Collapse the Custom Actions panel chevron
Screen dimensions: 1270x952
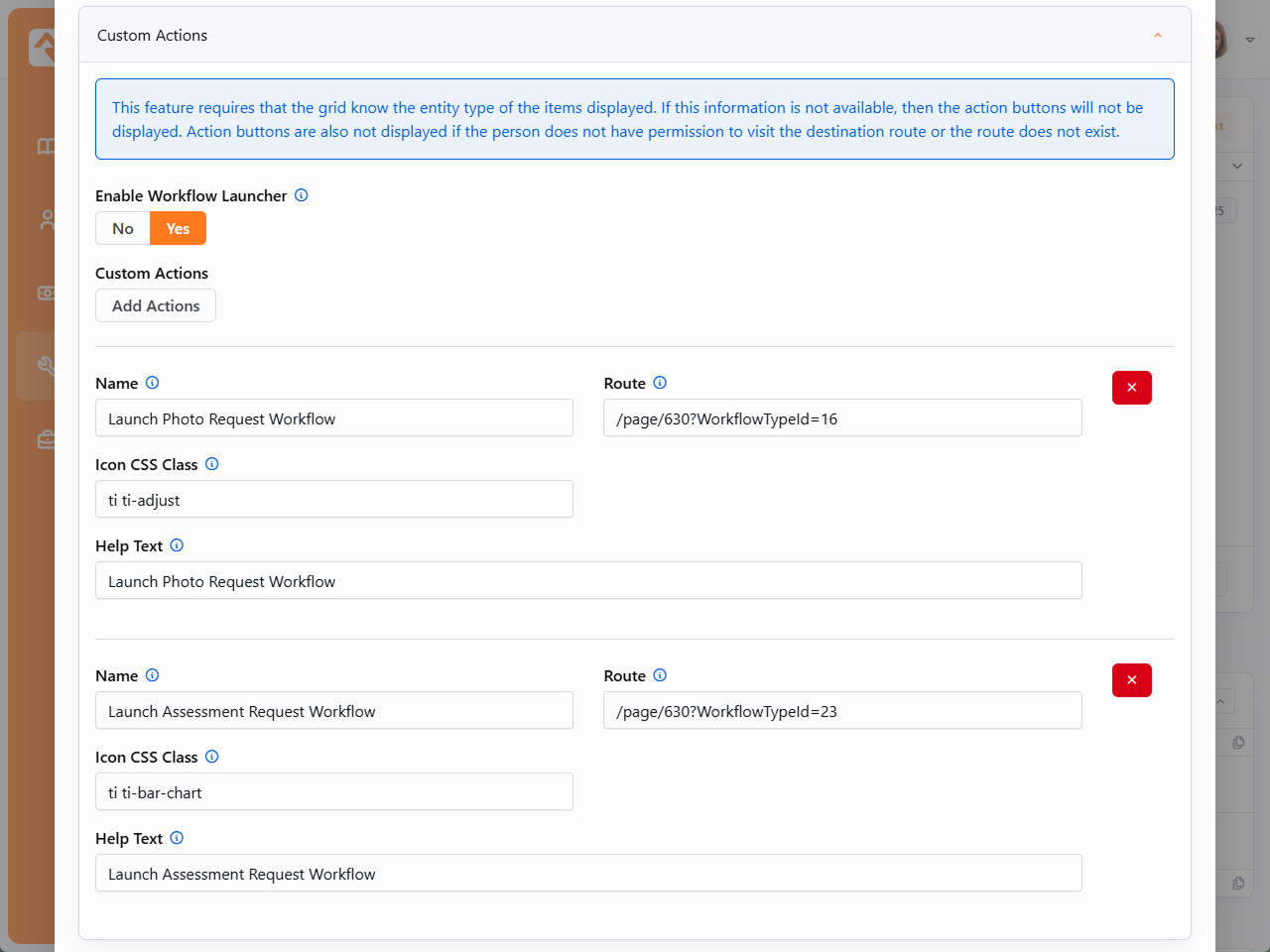(x=1157, y=36)
